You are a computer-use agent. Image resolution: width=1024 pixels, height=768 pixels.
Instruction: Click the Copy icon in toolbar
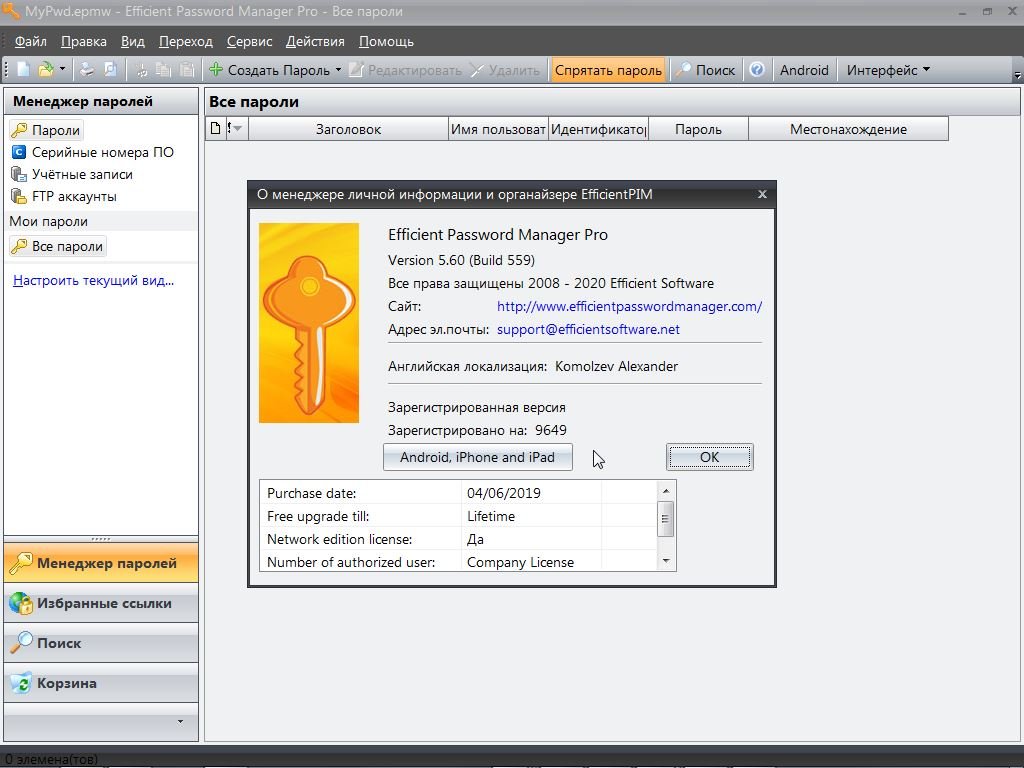tap(163, 70)
